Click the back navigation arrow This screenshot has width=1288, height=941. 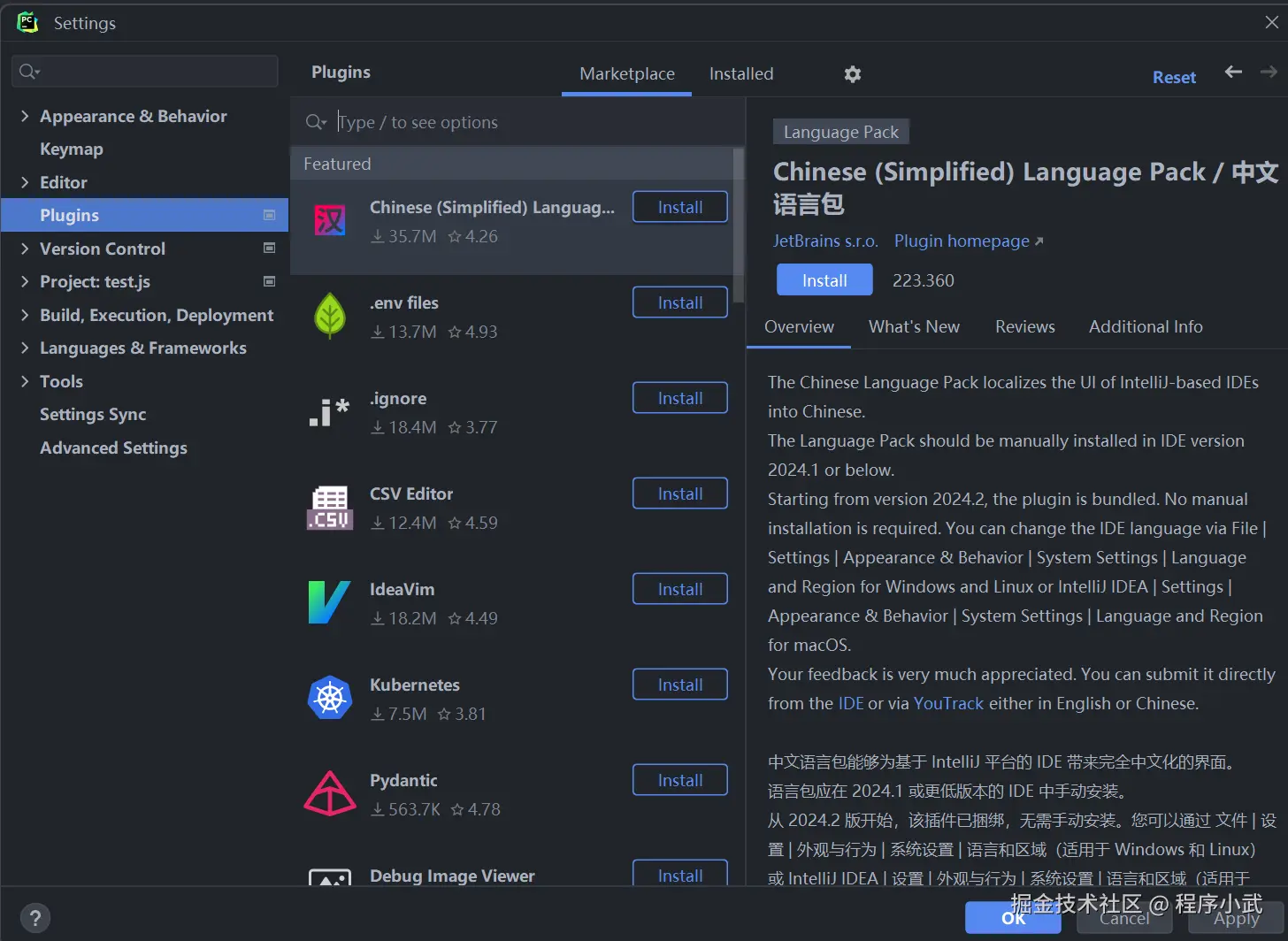[x=1233, y=73]
